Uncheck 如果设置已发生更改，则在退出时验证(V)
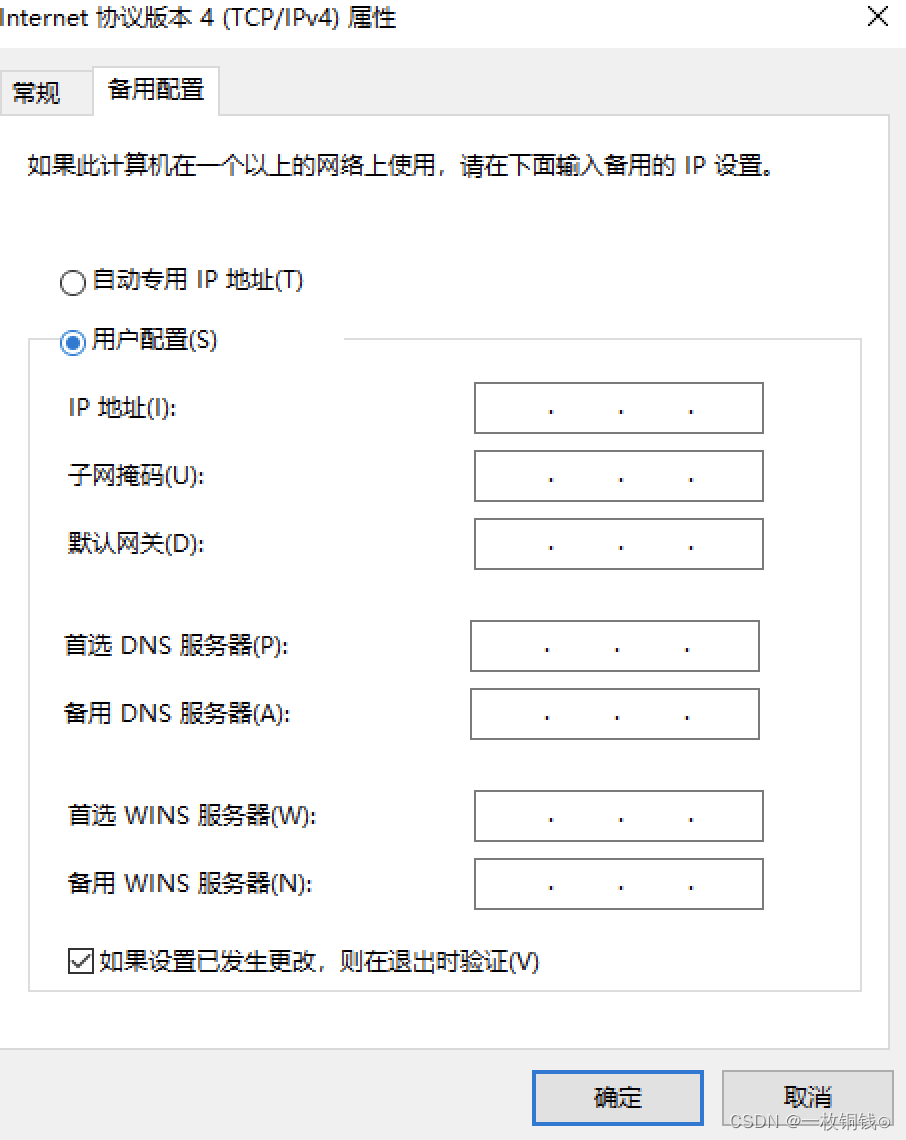This screenshot has height=1140, width=906. tap(81, 963)
